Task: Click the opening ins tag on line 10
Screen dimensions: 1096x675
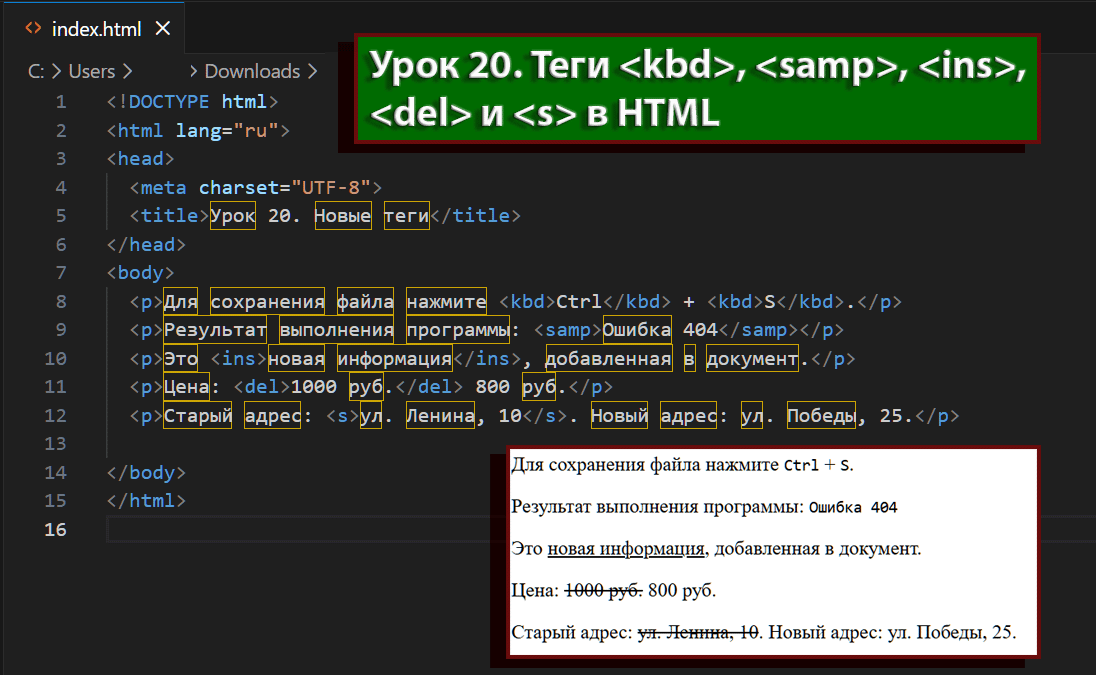Action: (x=238, y=358)
